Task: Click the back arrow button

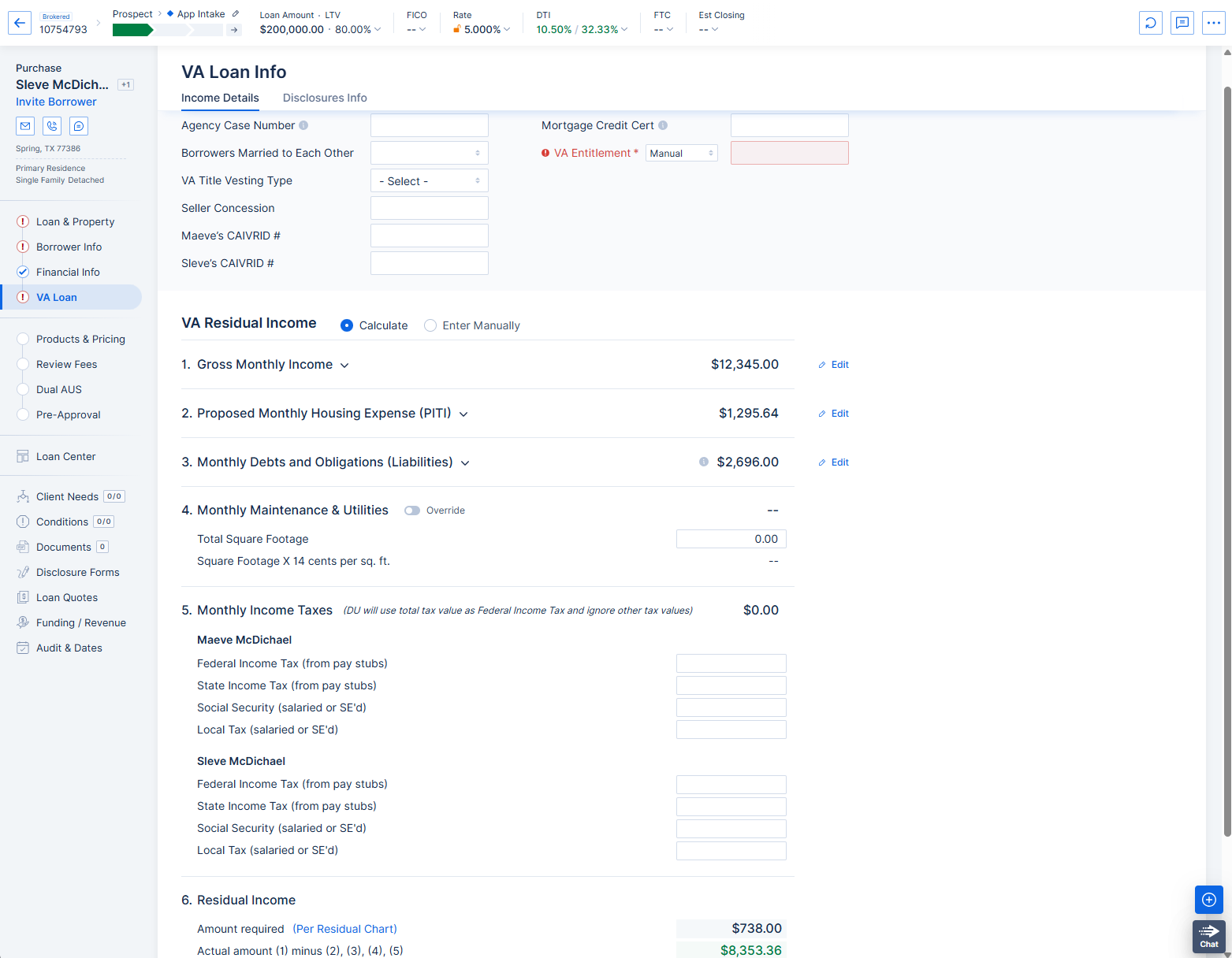Action: coord(20,23)
